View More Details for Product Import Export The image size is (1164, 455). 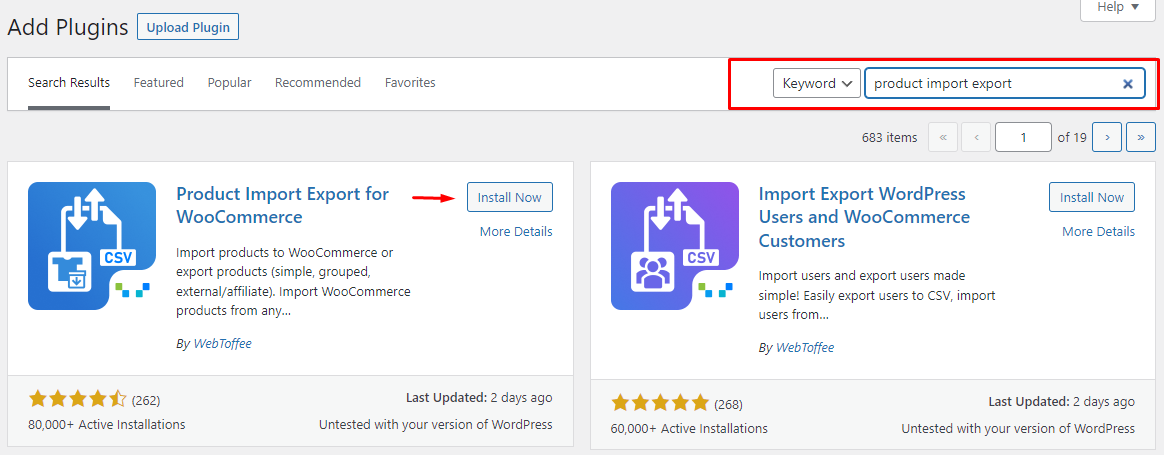click(x=516, y=232)
